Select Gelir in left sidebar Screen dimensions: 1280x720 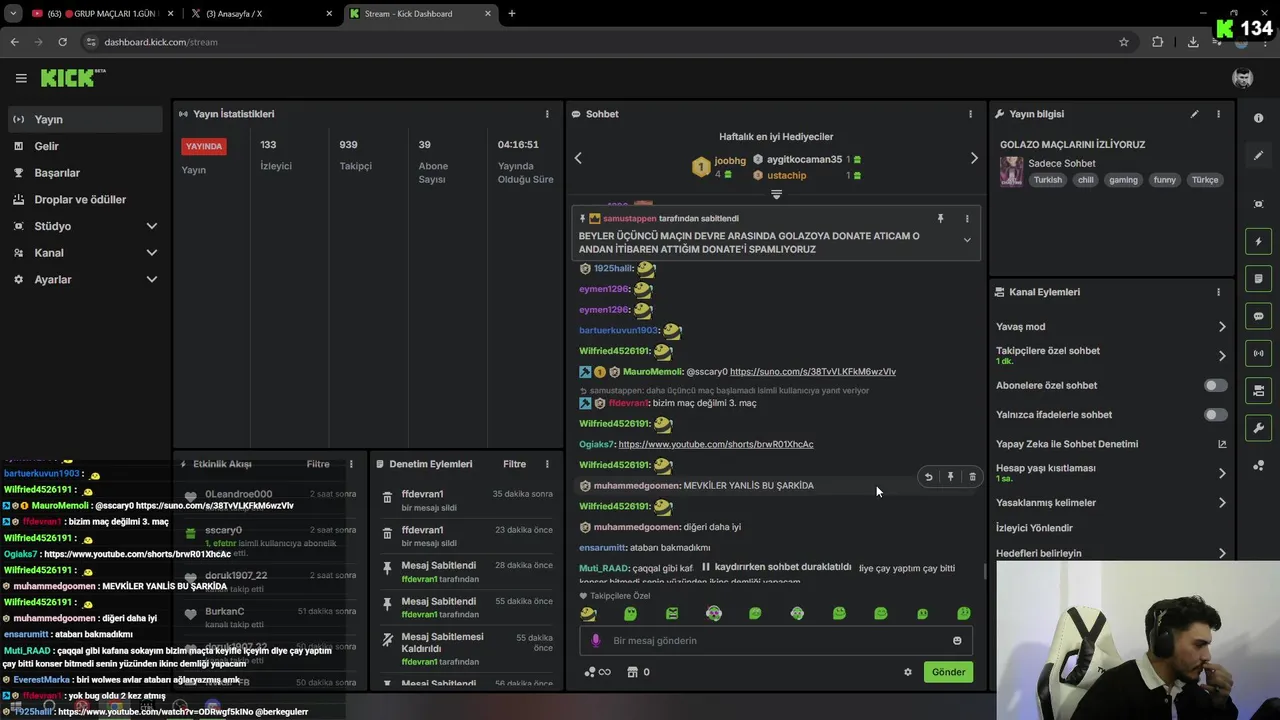(85, 146)
